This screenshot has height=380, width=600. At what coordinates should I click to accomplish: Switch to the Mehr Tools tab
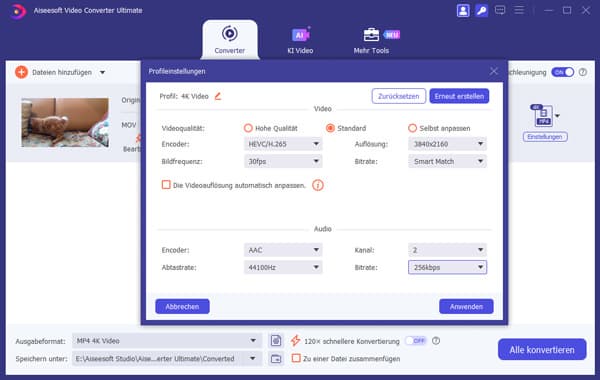[371, 40]
